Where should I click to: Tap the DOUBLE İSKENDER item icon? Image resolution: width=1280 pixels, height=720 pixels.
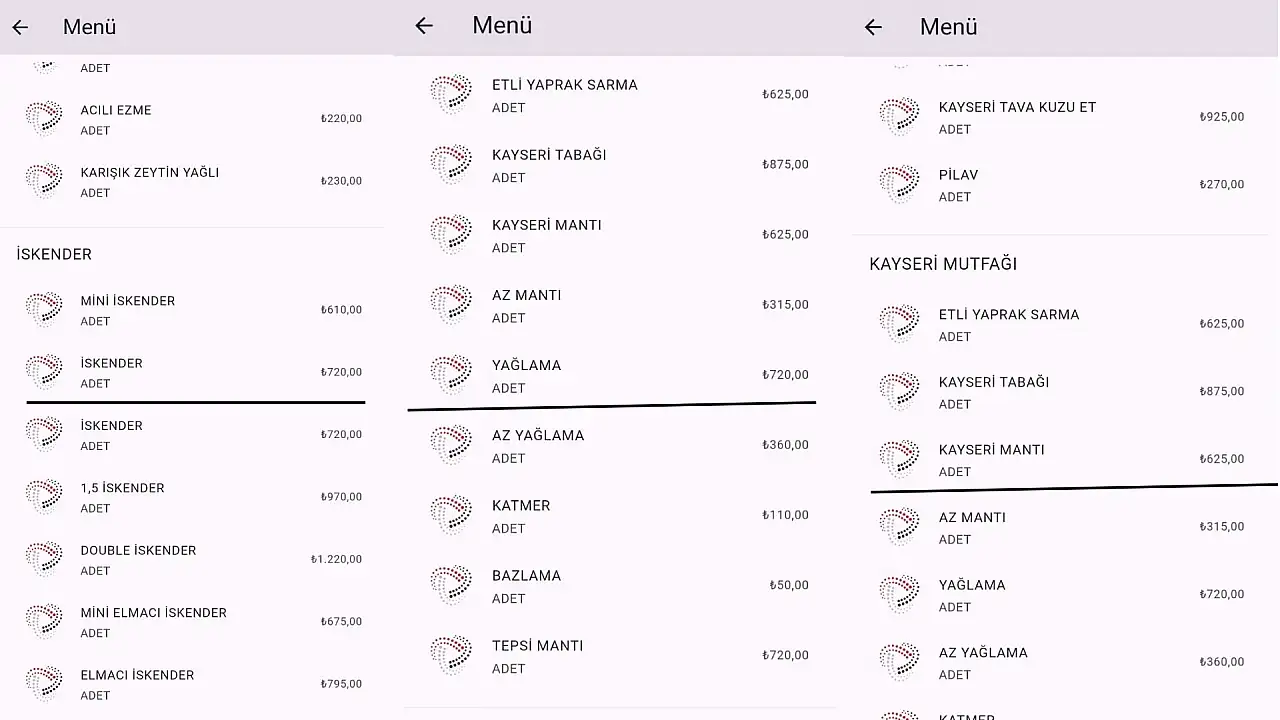[x=44, y=559]
